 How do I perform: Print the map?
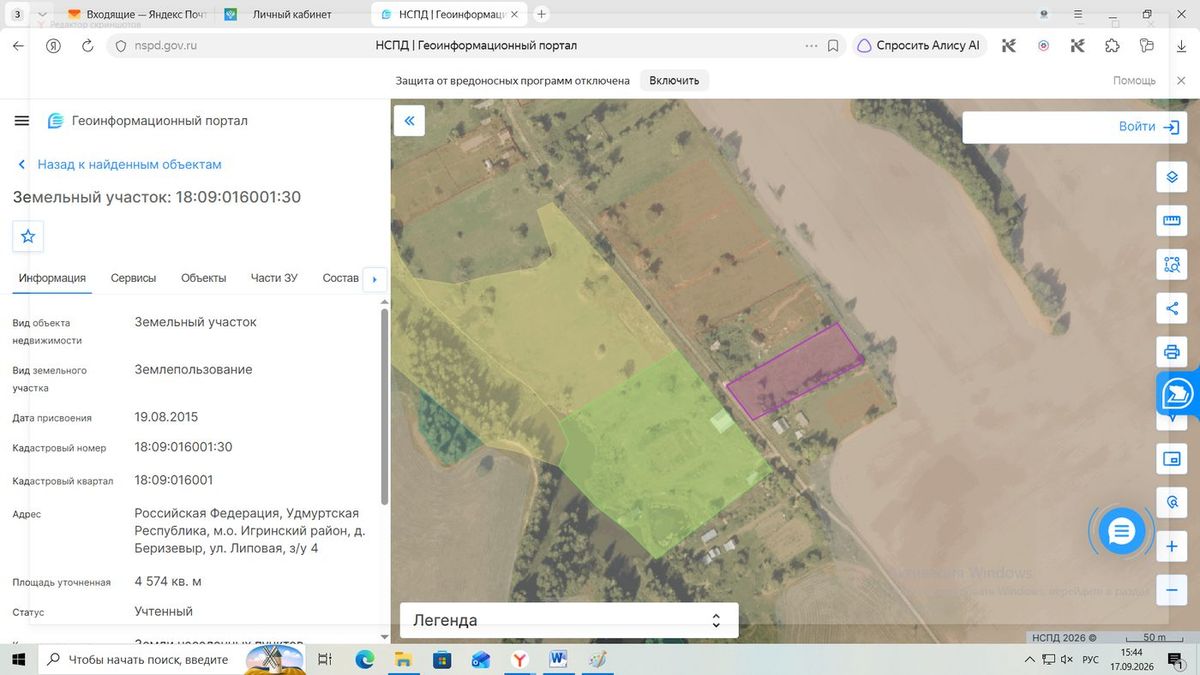pos(1171,352)
